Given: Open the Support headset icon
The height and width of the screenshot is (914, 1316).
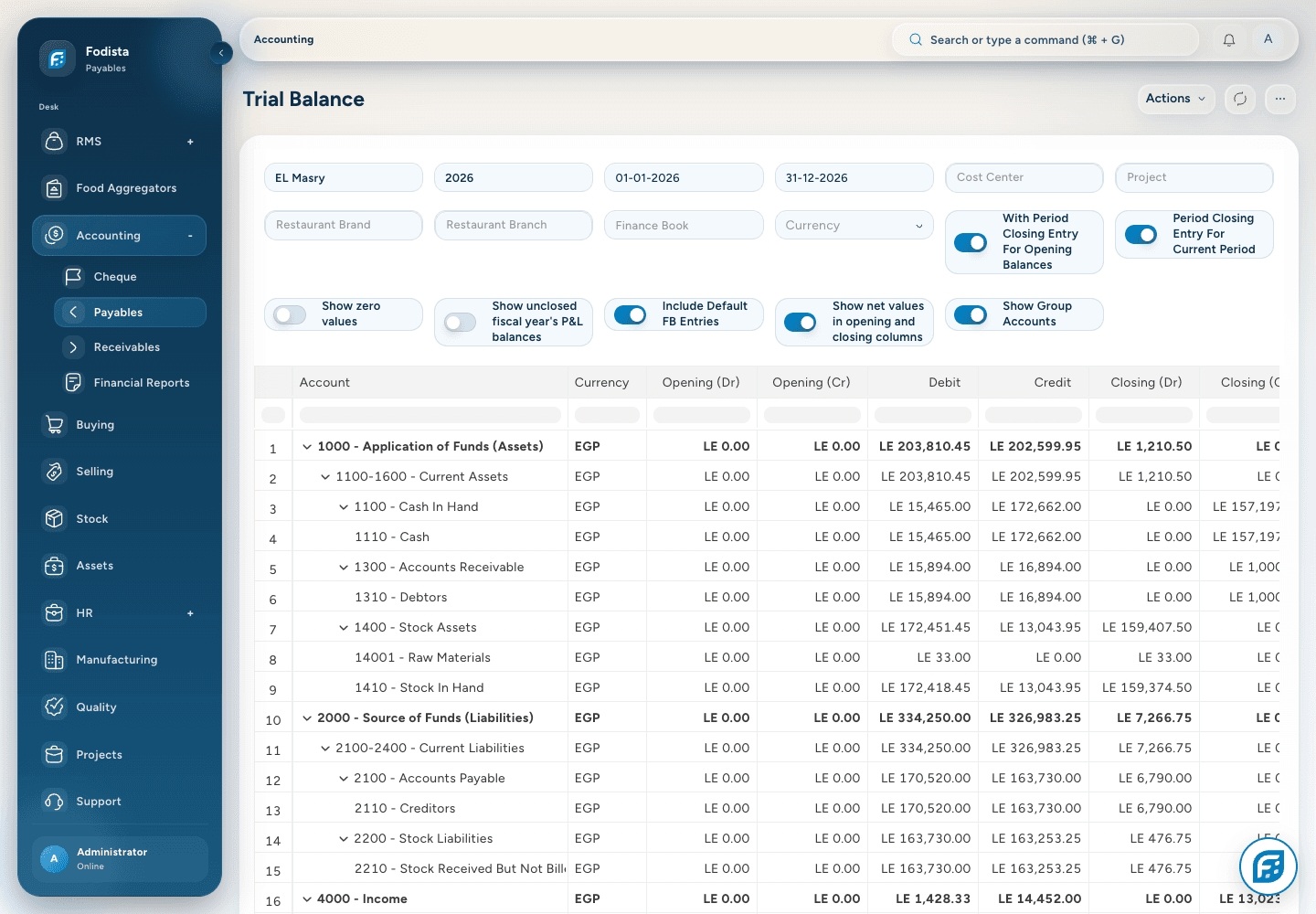Looking at the screenshot, I should coord(55,802).
